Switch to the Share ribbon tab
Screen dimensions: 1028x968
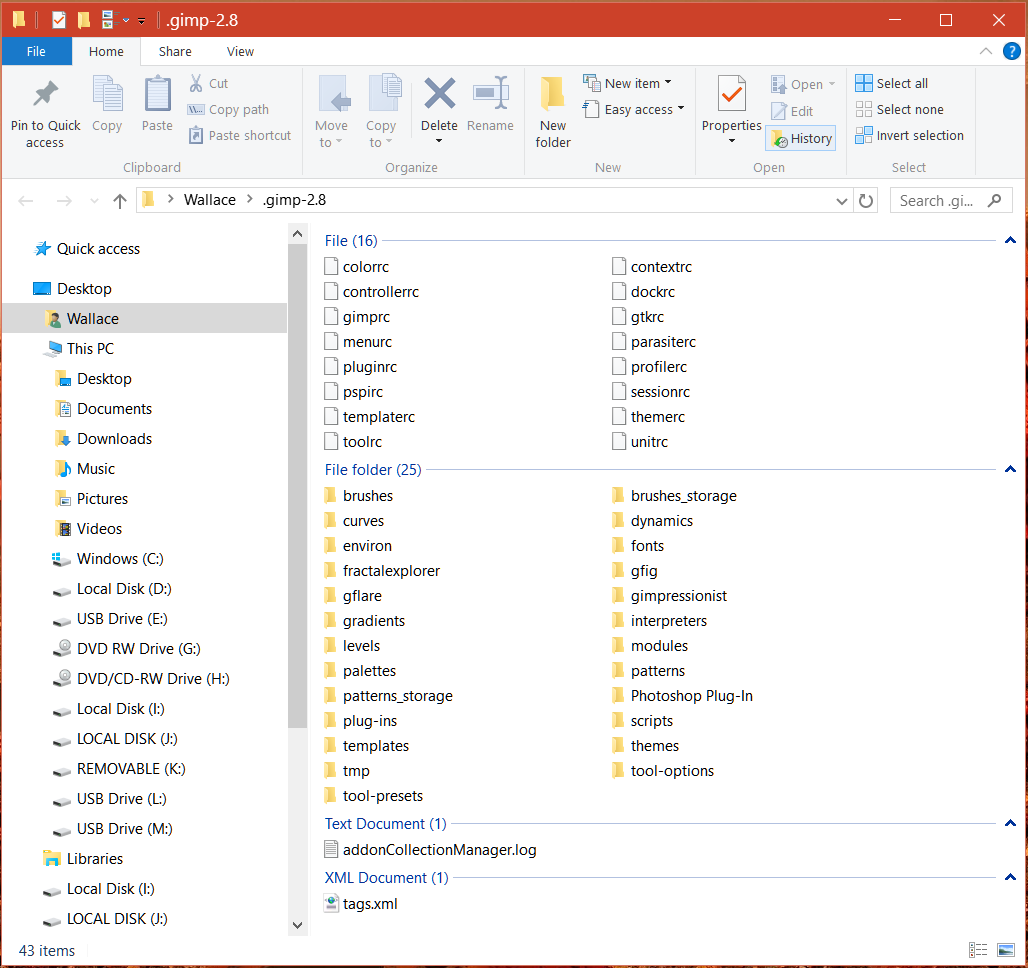point(175,51)
